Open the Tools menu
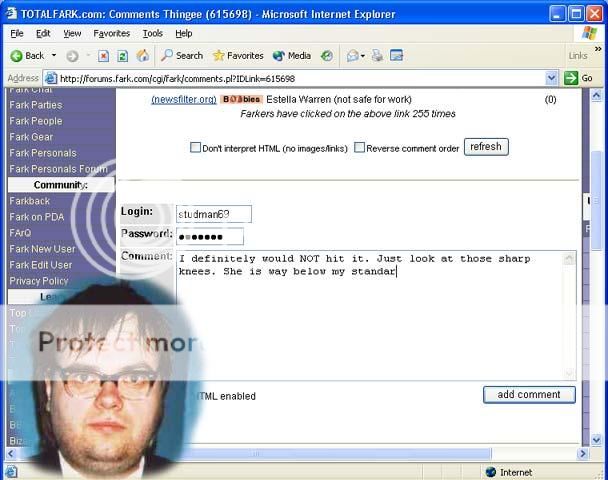The image size is (608, 480). pyautogui.click(x=152, y=33)
